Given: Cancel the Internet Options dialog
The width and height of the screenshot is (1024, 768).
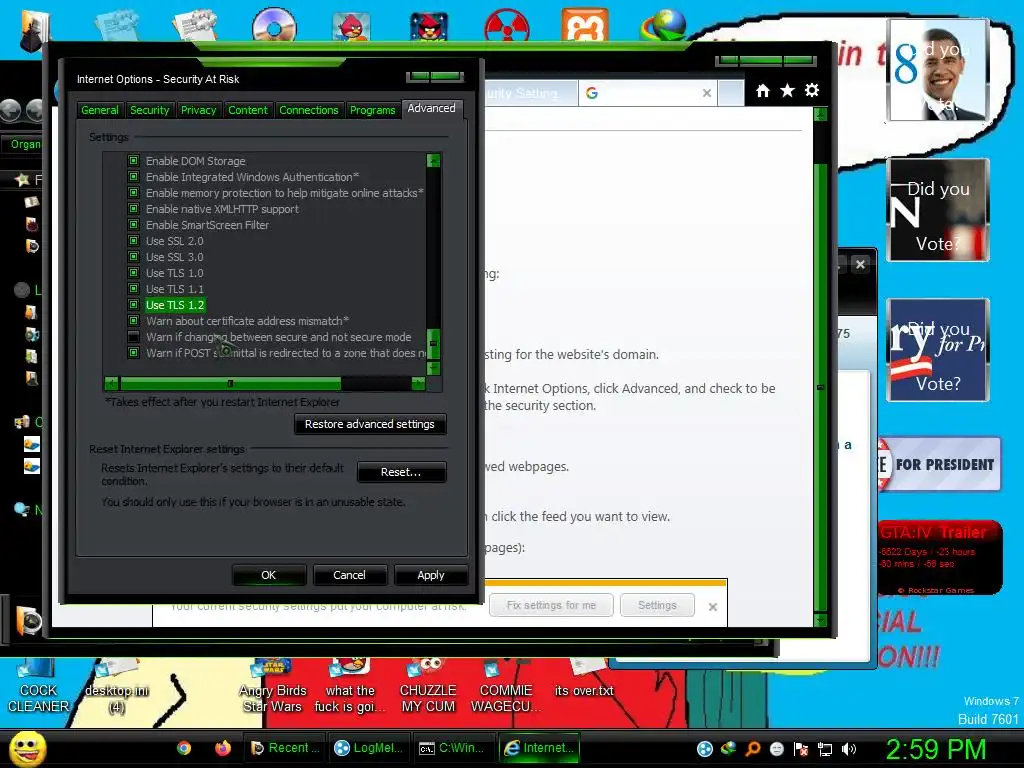Looking at the screenshot, I should (x=349, y=575).
